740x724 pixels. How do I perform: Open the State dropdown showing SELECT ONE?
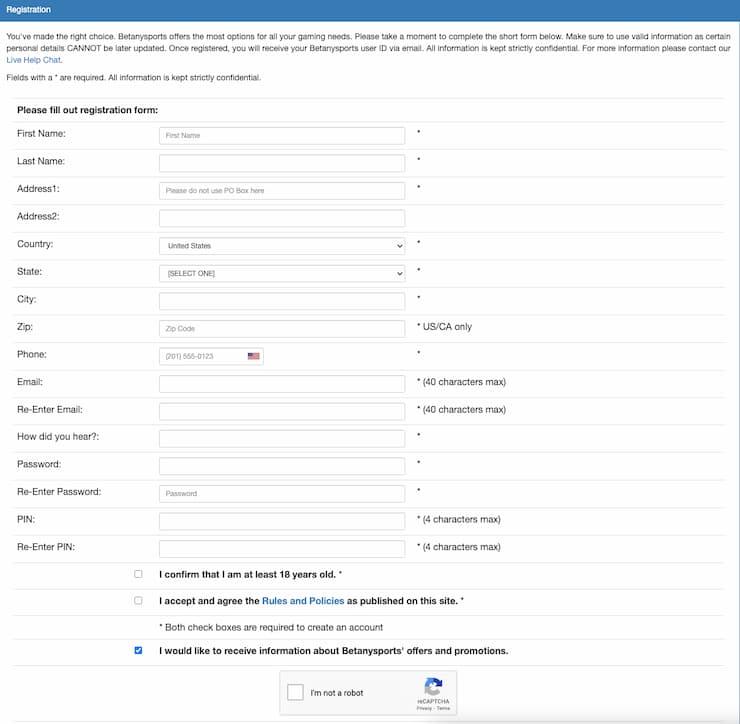tap(282, 273)
